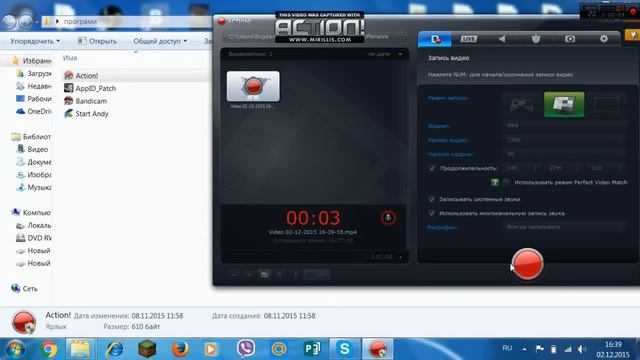This screenshot has width=640, height=360.
Task: Open the benchmark tab
Action: (536, 39)
